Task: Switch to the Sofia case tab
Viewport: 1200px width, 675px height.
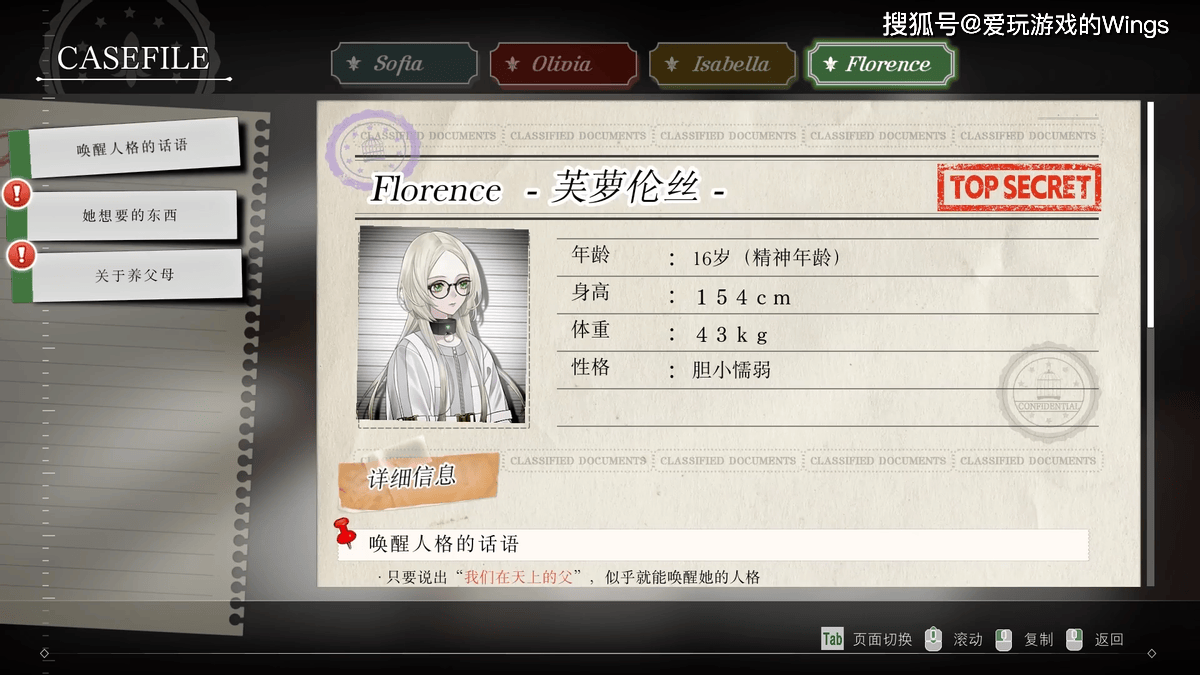Action: click(404, 64)
